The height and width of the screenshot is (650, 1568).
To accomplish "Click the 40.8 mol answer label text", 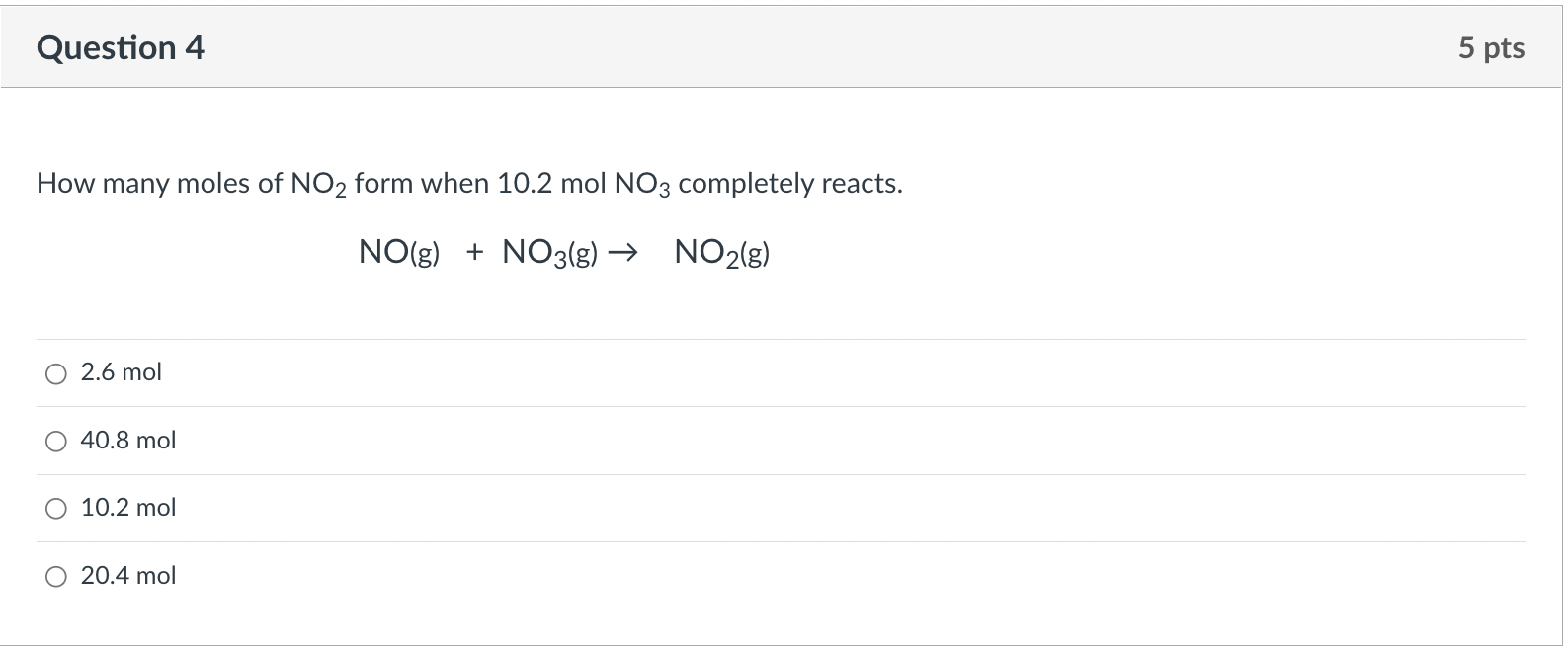I will [x=127, y=441].
